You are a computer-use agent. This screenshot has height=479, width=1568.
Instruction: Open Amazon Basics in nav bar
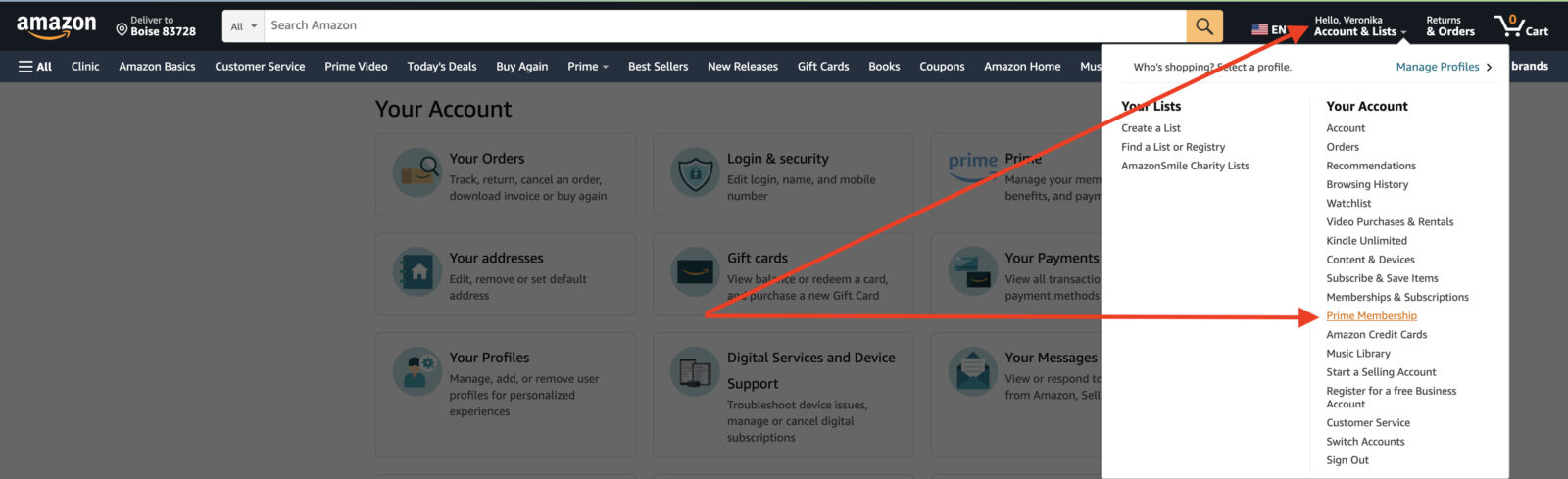pos(157,67)
